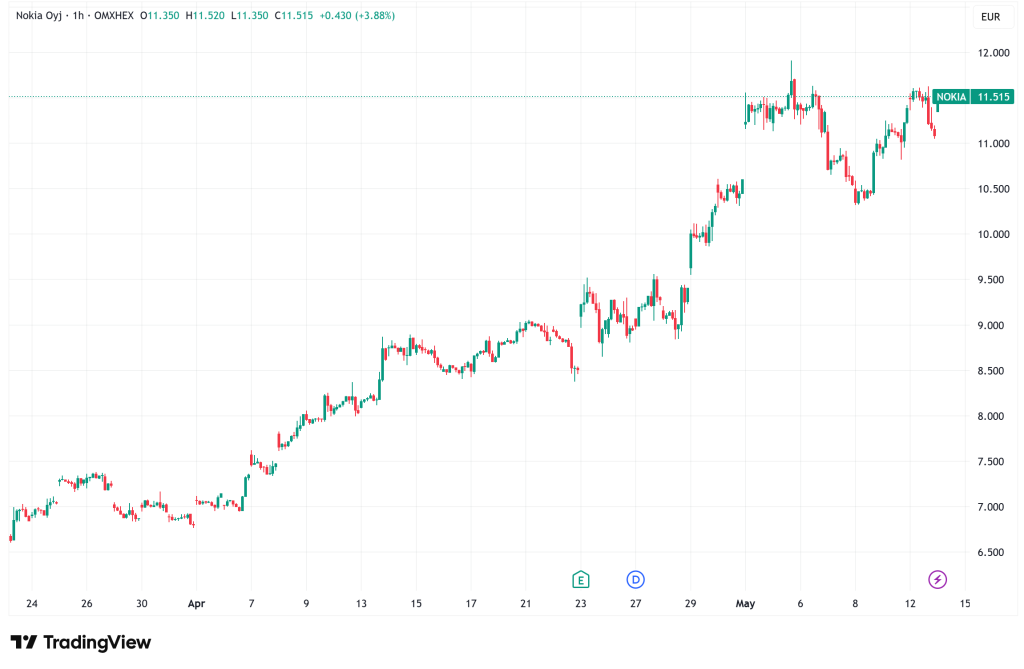Click the 9 date label on time axis
This screenshot has width=1024, height=669.
[306, 604]
